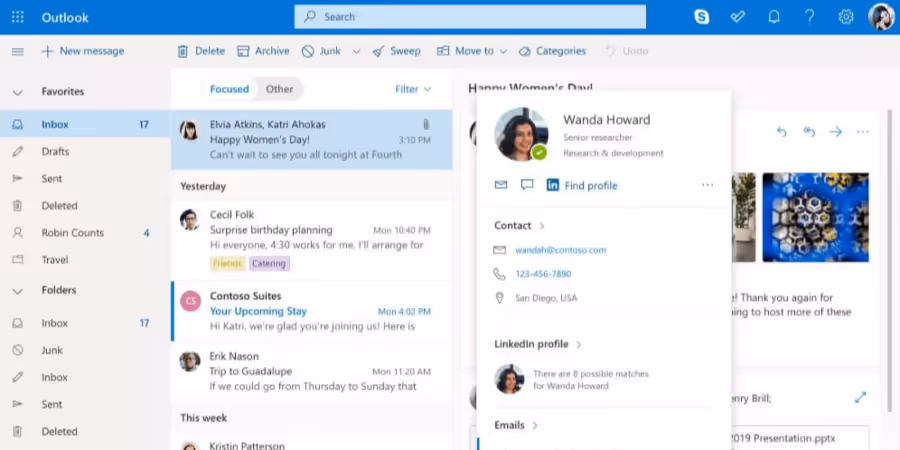
Task: Open more options on the contact card
Action: tap(707, 185)
